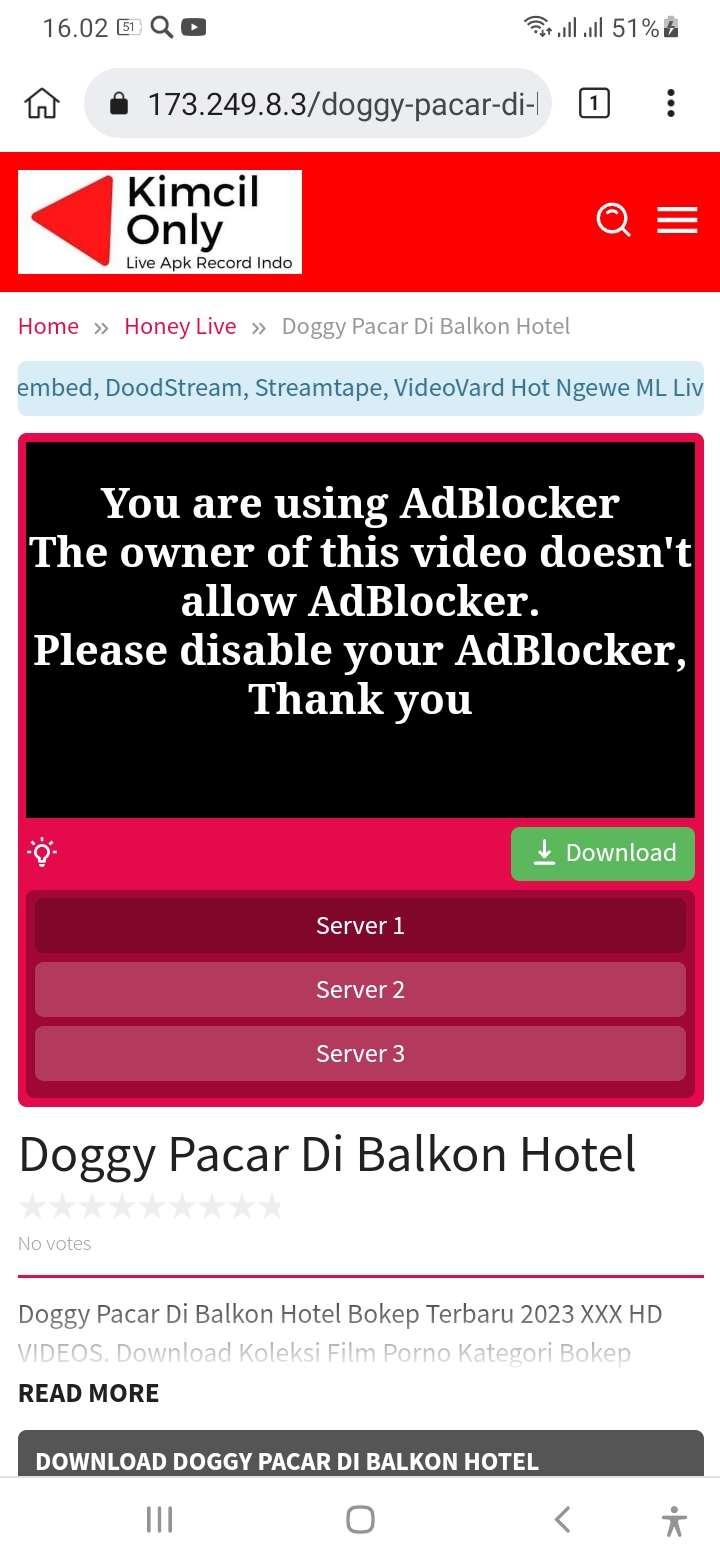Go to the Home breadcrumb link
This screenshot has height=1560, width=720.
click(x=48, y=326)
